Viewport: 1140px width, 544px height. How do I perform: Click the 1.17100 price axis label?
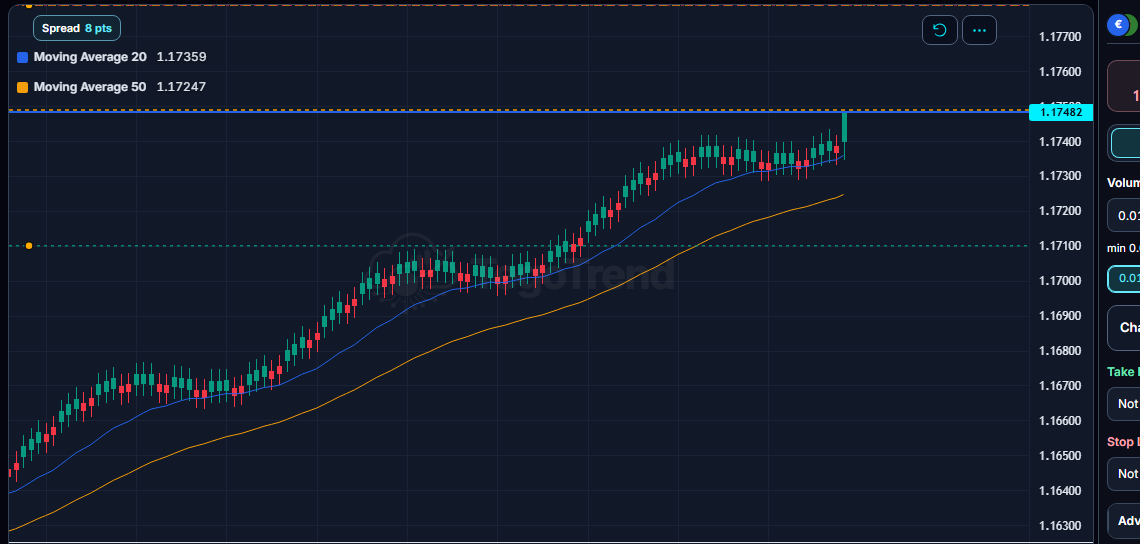[x=1061, y=246]
